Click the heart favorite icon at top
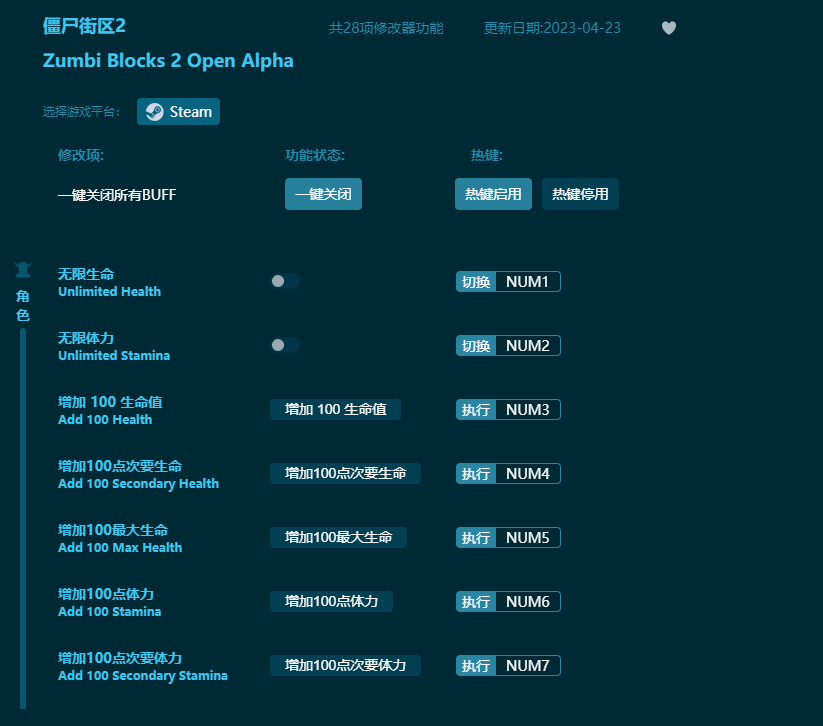Viewport: 823px width, 726px height. tap(668, 29)
